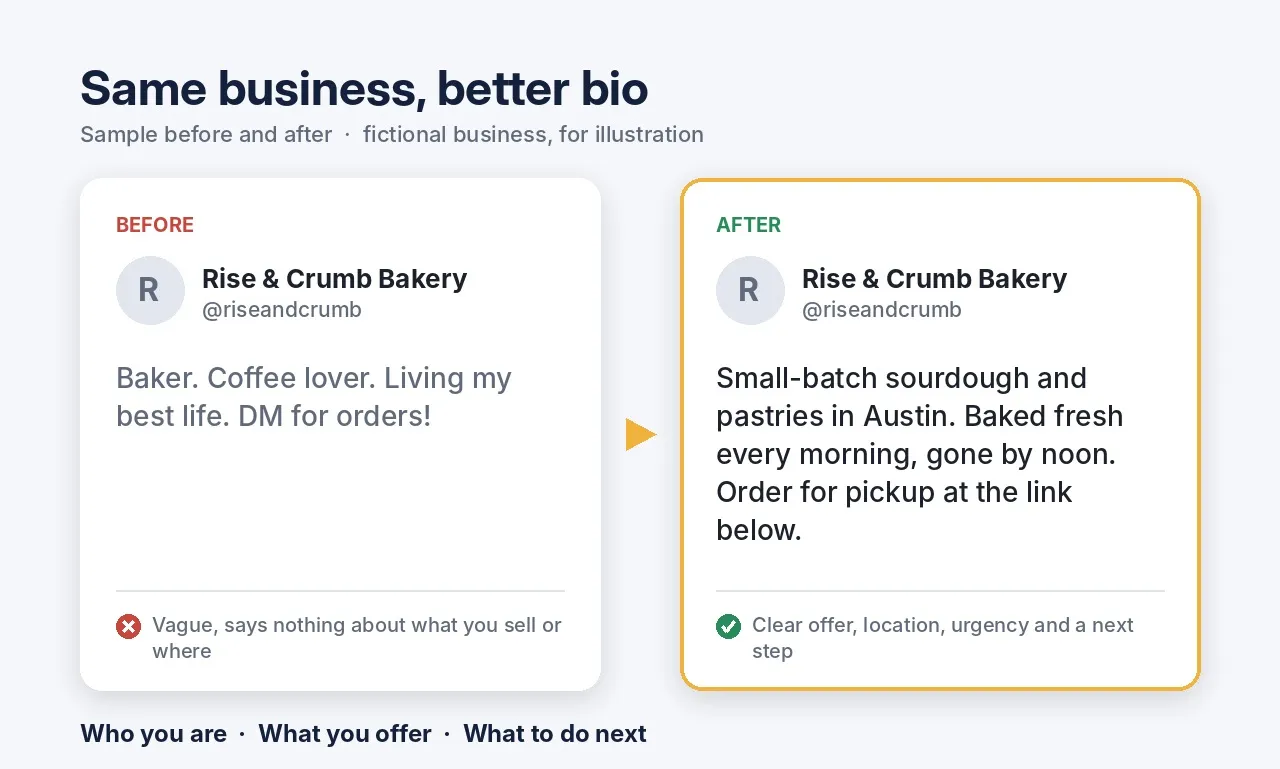
Task: Click Rise & Crumb Bakery name in Before card
Action: pos(334,278)
